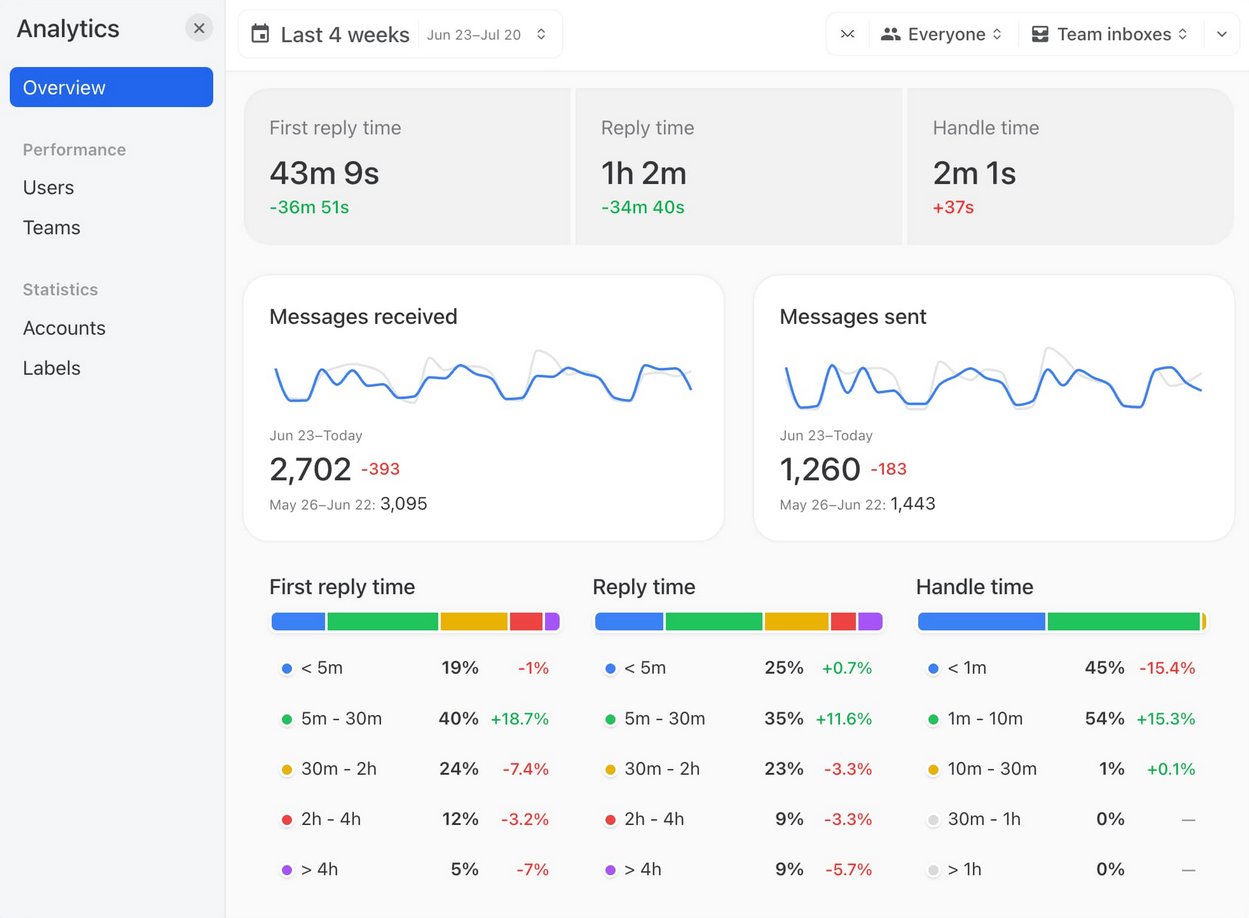Viewport: 1249px width, 918px height.
Task: Go to Labels statistics
Action: [52, 368]
